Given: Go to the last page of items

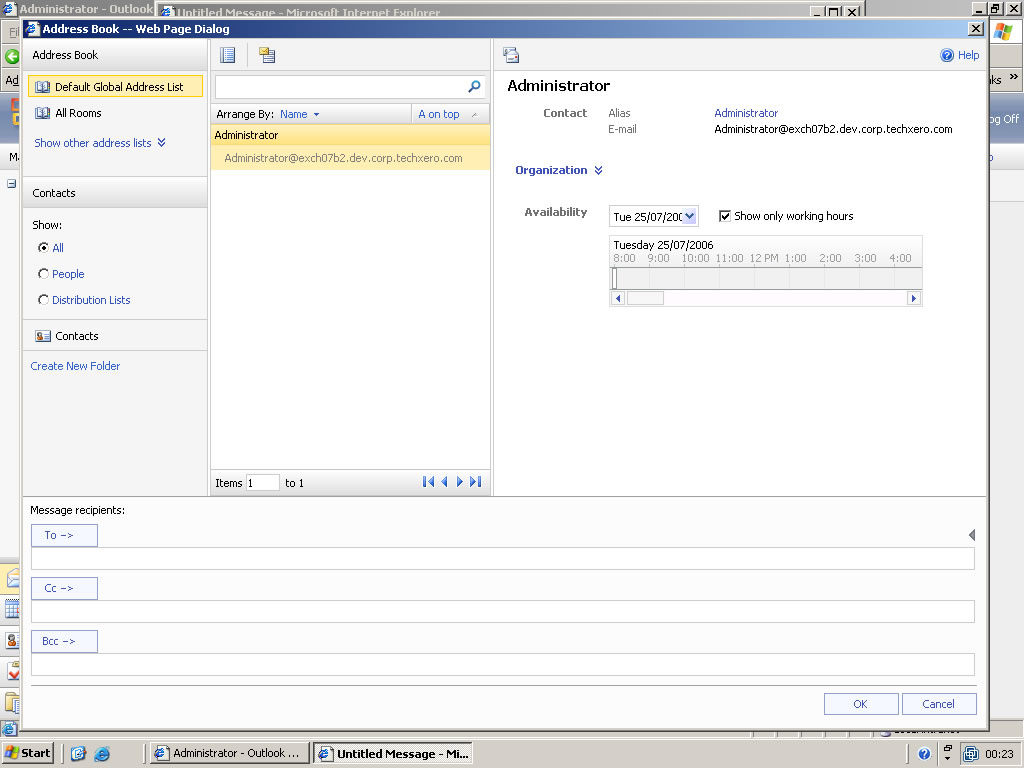Looking at the screenshot, I should coord(476,482).
